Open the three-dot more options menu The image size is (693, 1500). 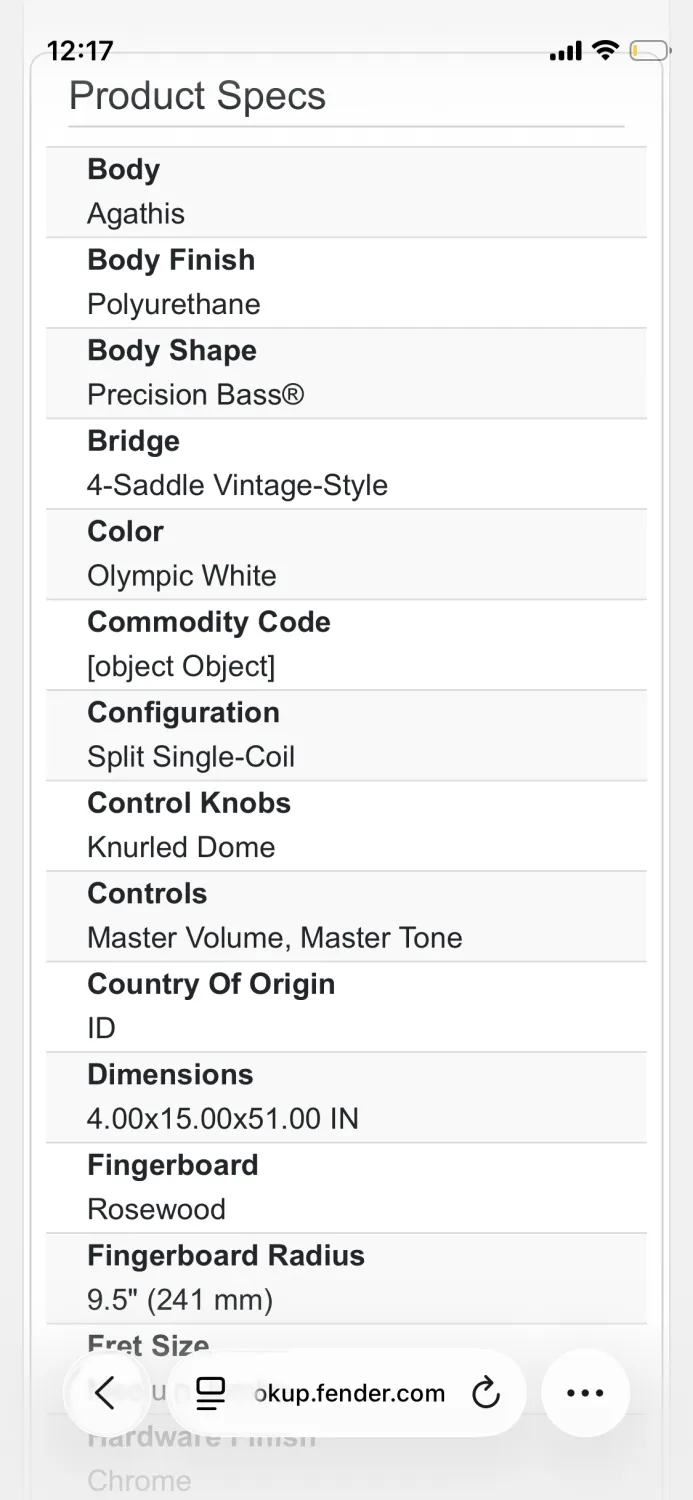(x=585, y=1393)
